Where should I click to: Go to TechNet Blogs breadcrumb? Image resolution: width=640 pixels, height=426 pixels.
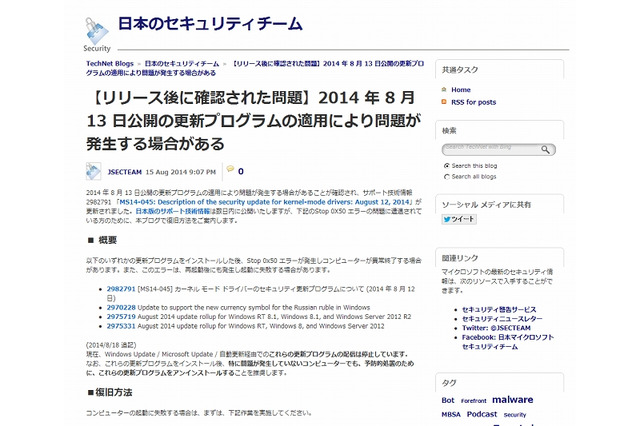point(110,64)
